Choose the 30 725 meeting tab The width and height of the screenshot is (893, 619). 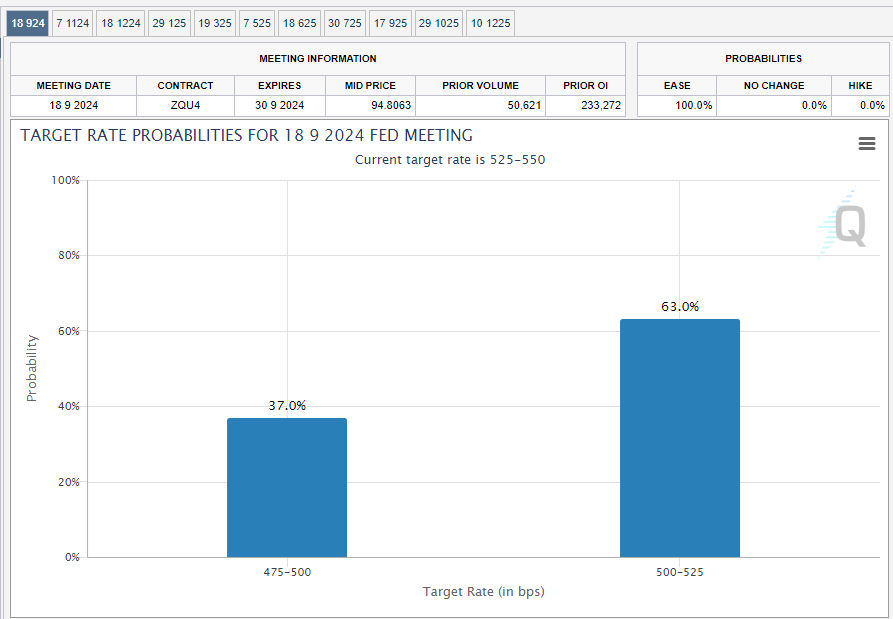[345, 23]
